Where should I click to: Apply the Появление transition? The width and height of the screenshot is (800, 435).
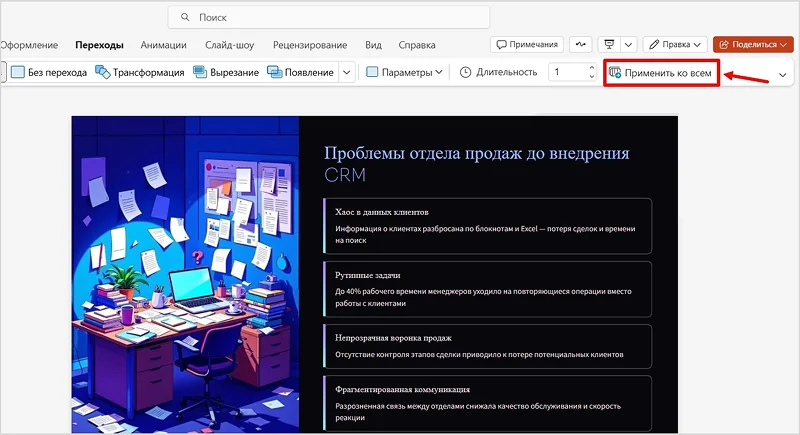301,72
